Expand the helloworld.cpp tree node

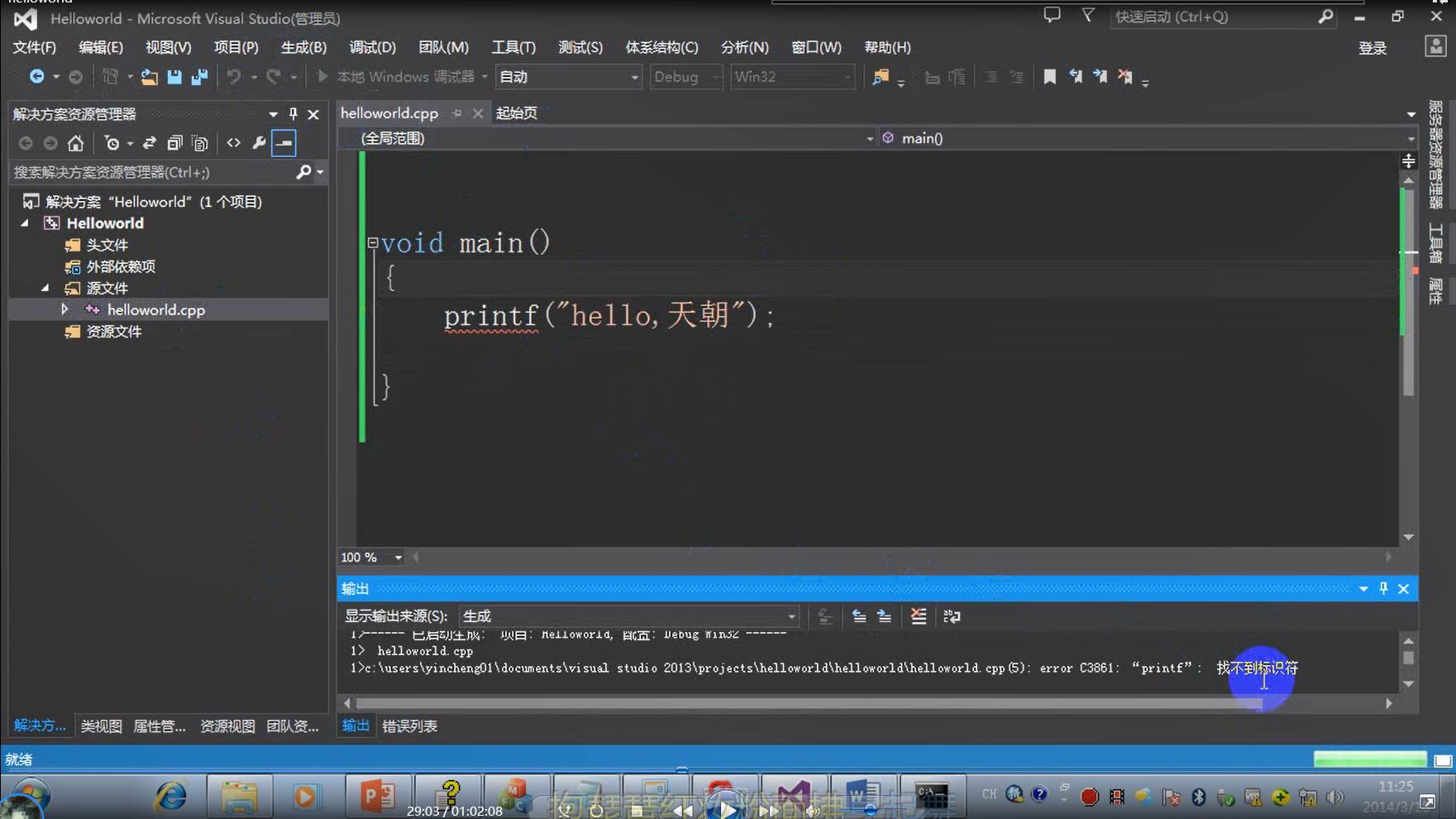click(64, 309)
